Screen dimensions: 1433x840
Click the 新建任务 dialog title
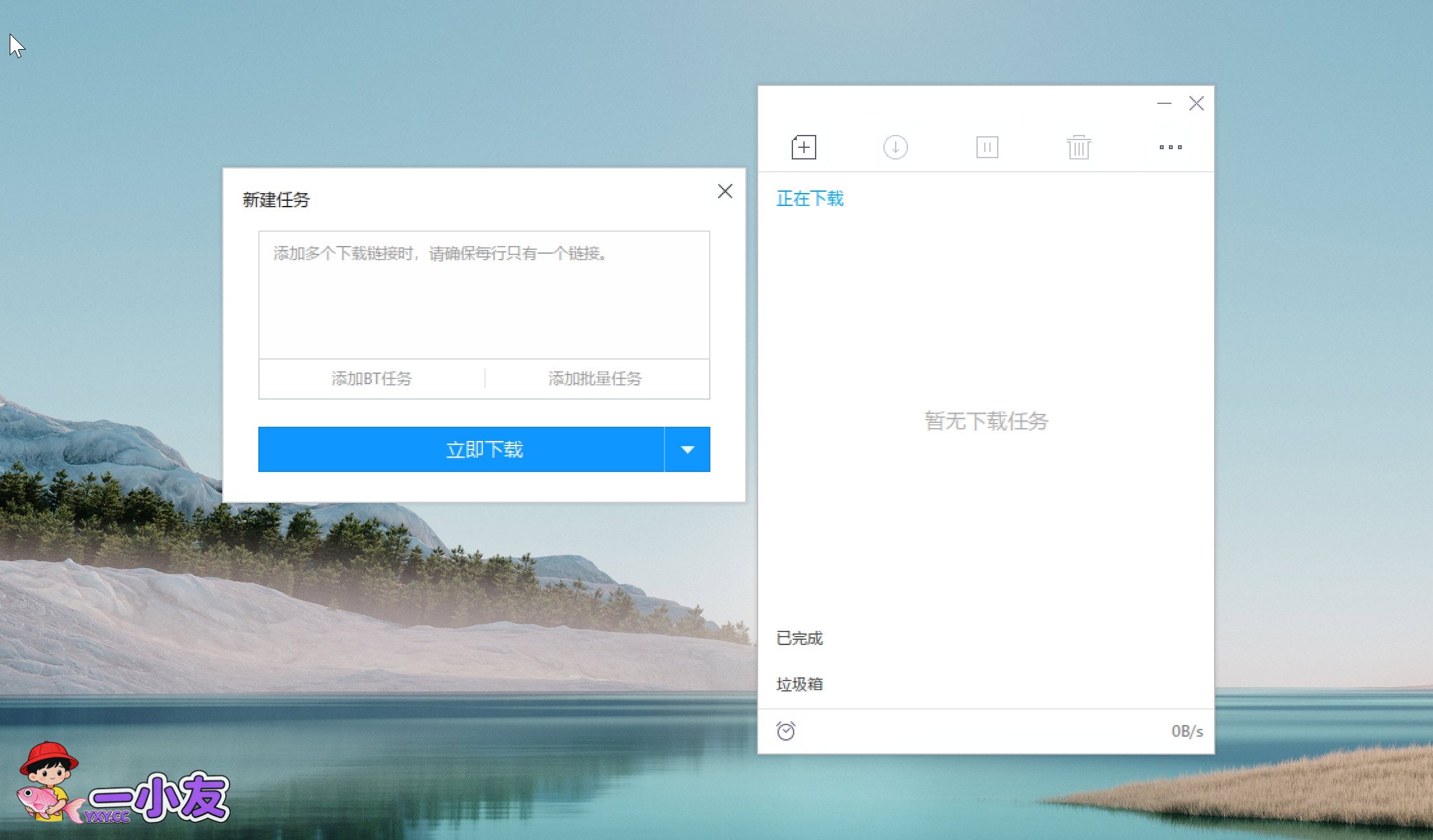tap(276, 200)
